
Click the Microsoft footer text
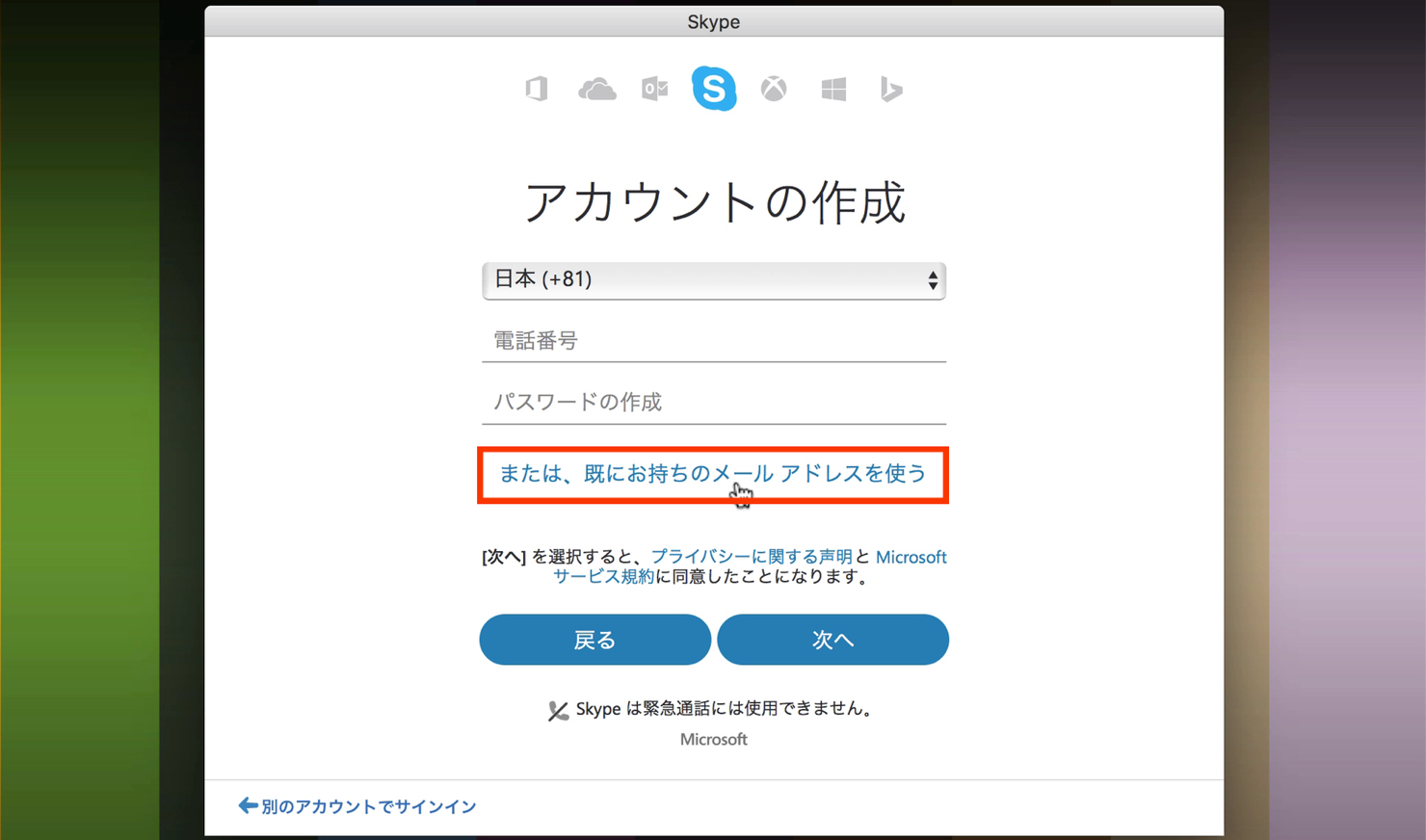[x=714, y=740]
